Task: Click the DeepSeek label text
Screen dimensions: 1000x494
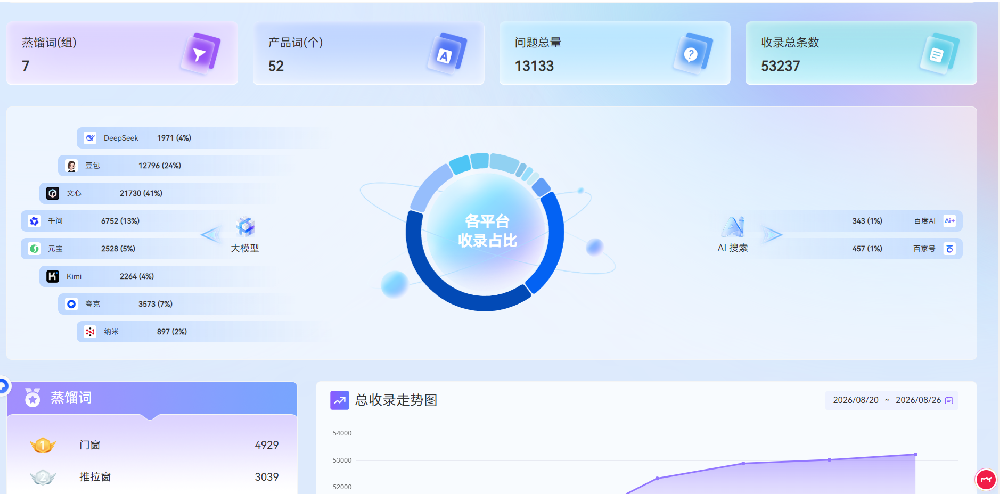Action: tap(121, 138)
